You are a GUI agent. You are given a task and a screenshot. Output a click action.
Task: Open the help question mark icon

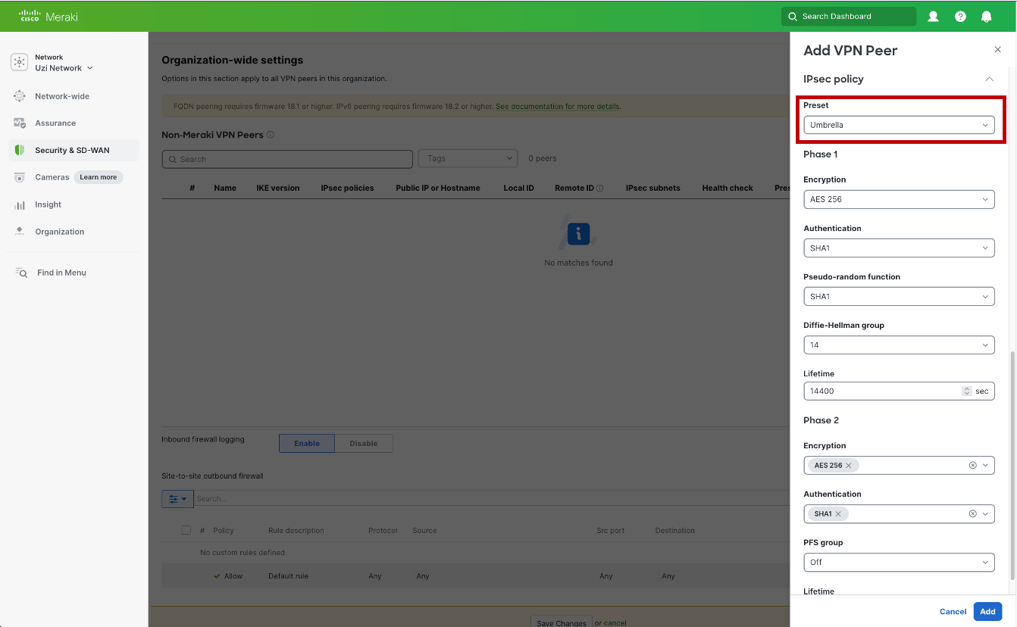coord(960,16)
